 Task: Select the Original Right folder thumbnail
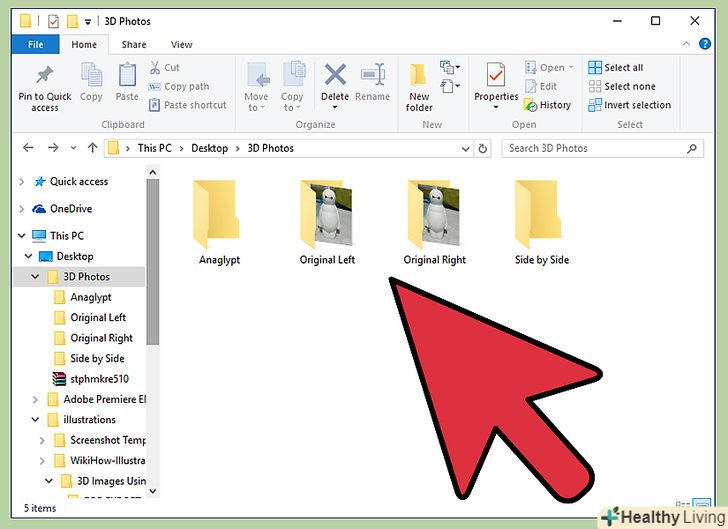point(435,222)
